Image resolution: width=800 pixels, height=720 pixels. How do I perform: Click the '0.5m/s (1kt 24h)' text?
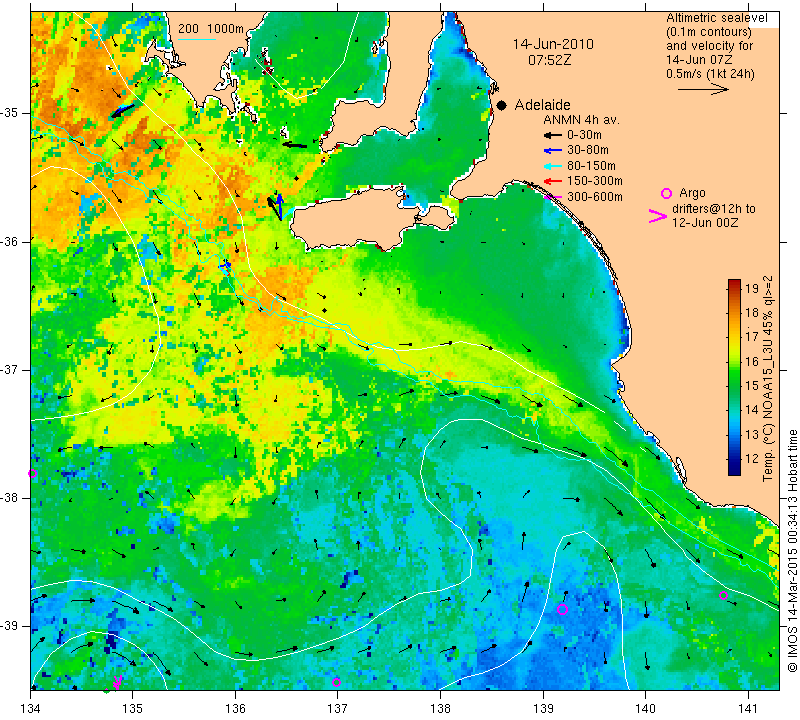click(x=710, y=73)
